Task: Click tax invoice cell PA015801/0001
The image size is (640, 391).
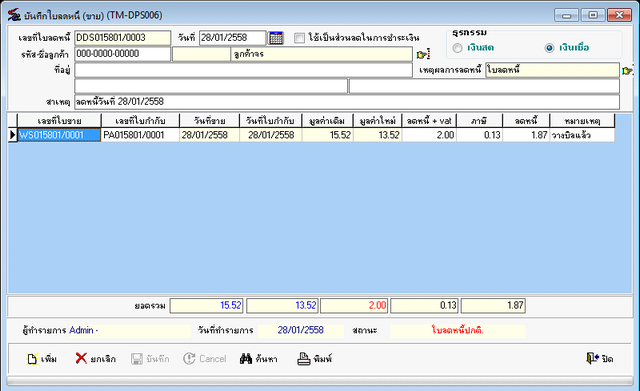Action: [140, 135]
